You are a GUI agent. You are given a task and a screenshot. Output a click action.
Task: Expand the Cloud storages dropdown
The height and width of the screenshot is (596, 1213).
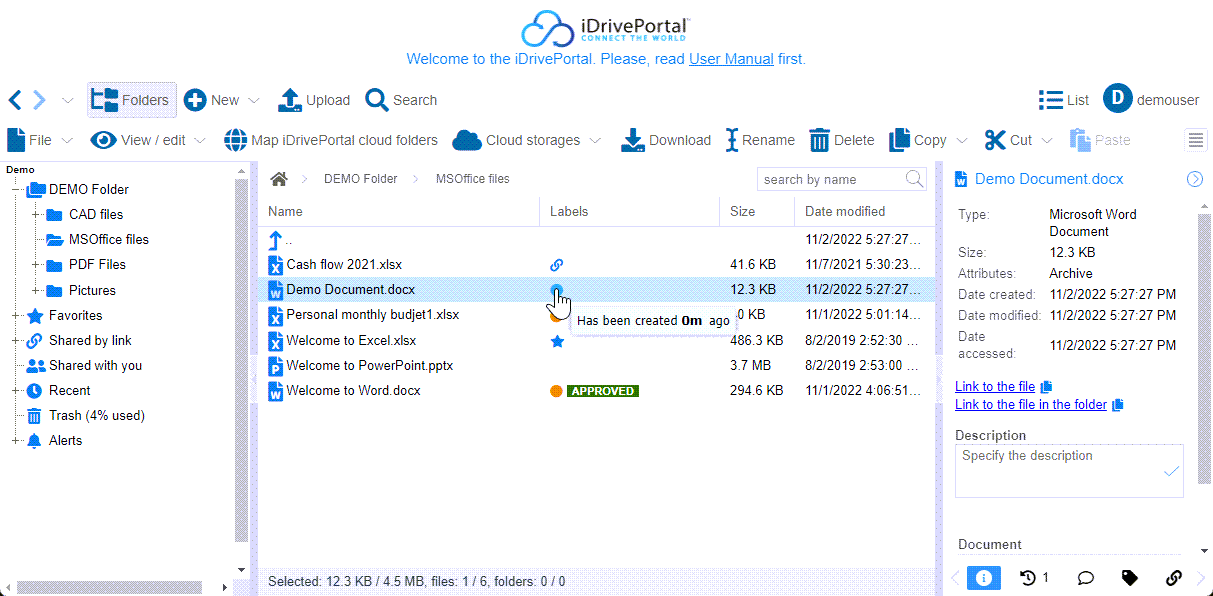point(596,141)
